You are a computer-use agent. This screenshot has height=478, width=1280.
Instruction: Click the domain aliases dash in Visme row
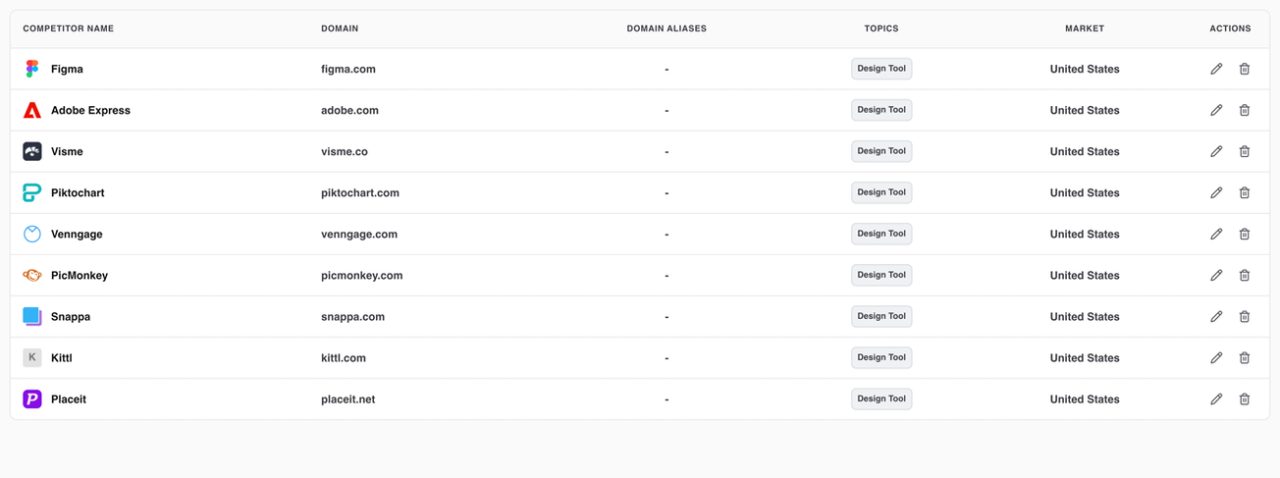pyautogui.click(x=667, y=152)
